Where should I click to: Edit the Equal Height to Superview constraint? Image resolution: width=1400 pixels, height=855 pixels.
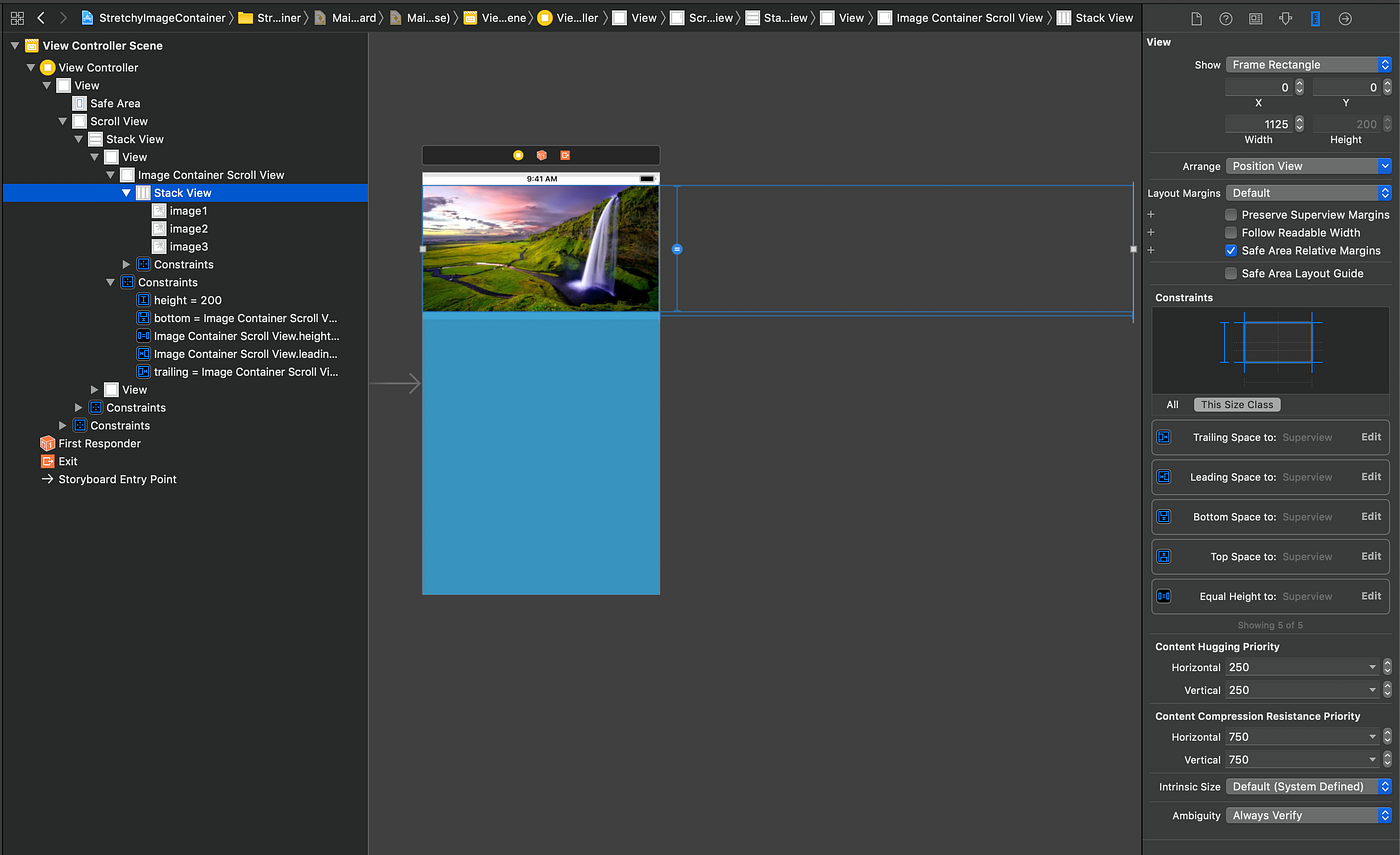pos(1371,596)
